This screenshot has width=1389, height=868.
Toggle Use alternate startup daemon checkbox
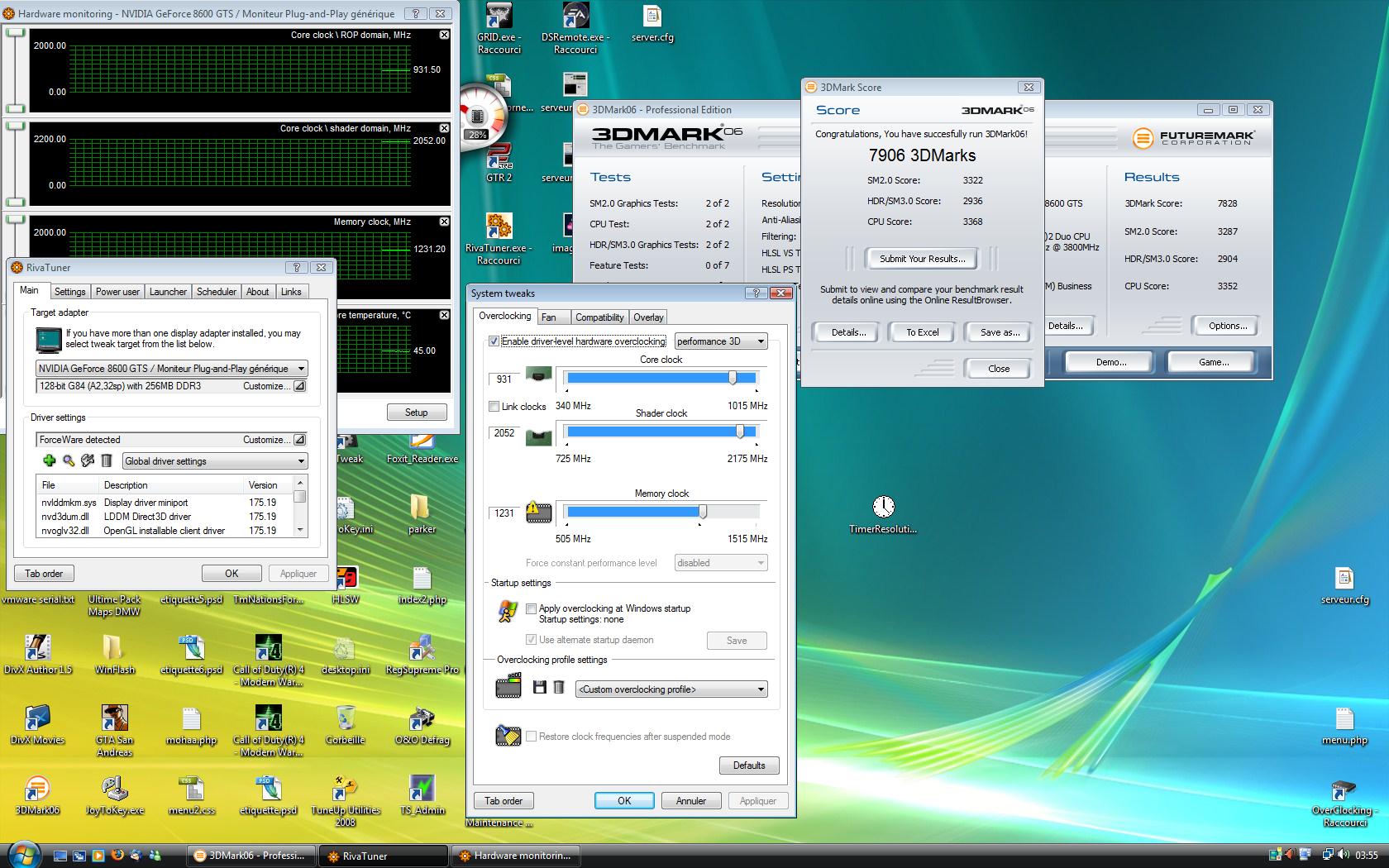[531, 640]
